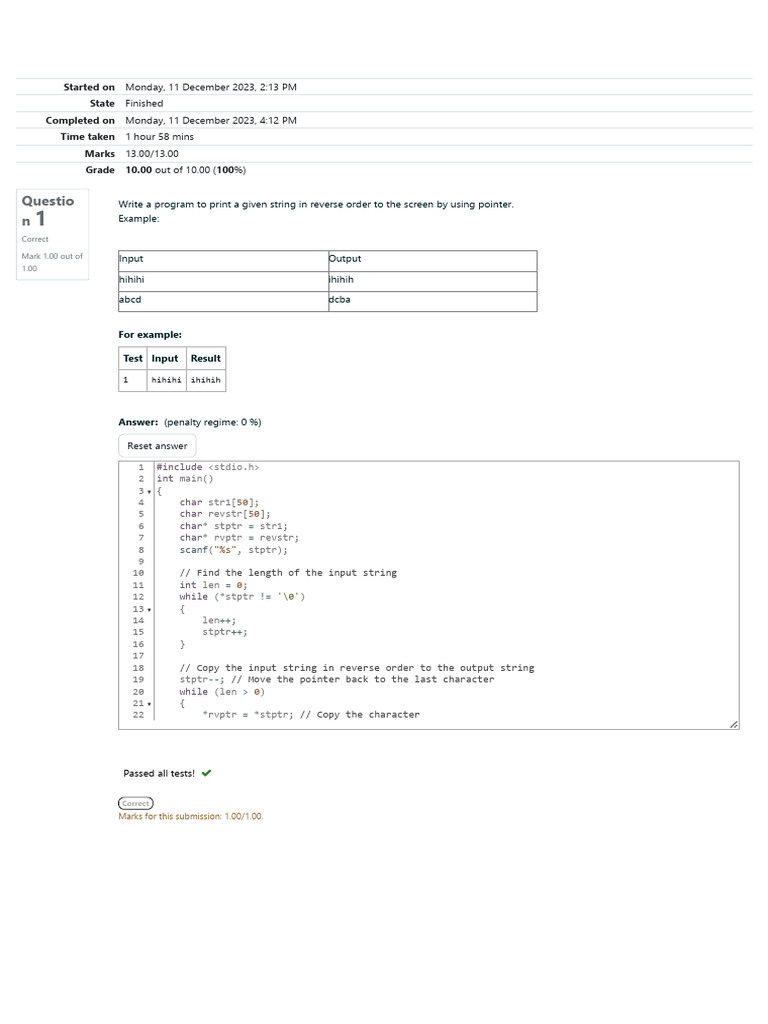The width and height of the screenshot is (768, 1024).
Task: Collapse code fold arrow at line 13
Action: click(x=149, y=609)
